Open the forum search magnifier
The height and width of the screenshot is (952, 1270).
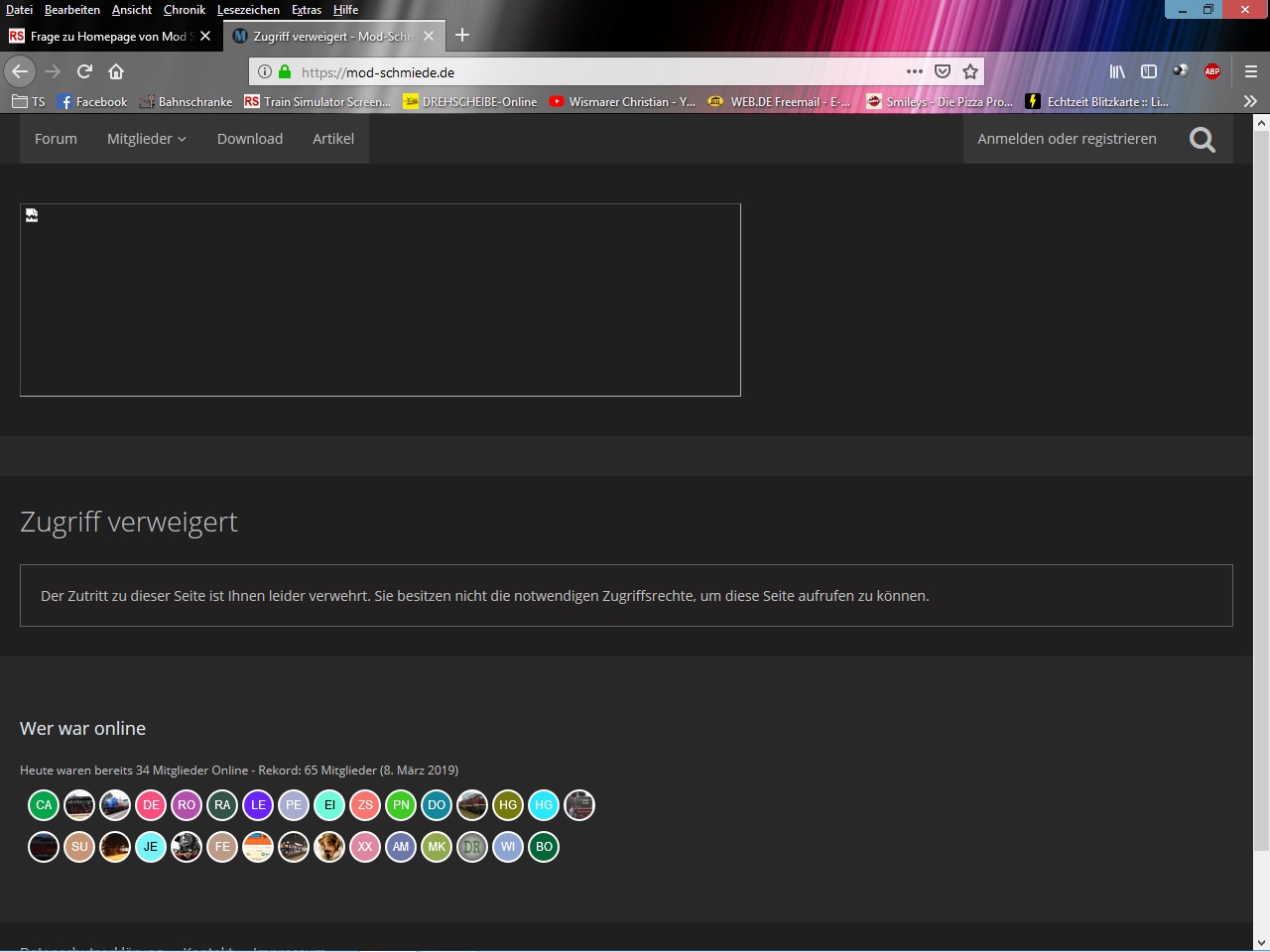(1203, 140)
